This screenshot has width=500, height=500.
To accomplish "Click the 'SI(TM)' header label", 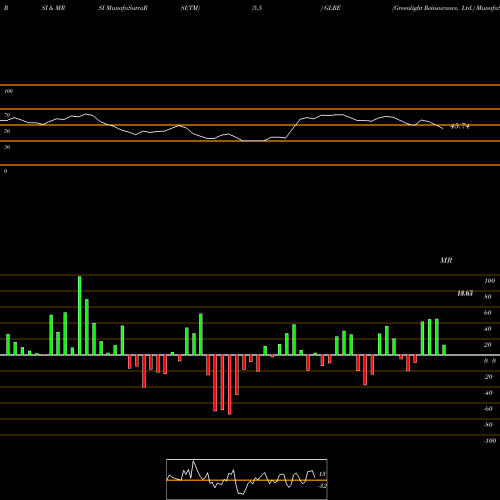I will tap(190, 8).
